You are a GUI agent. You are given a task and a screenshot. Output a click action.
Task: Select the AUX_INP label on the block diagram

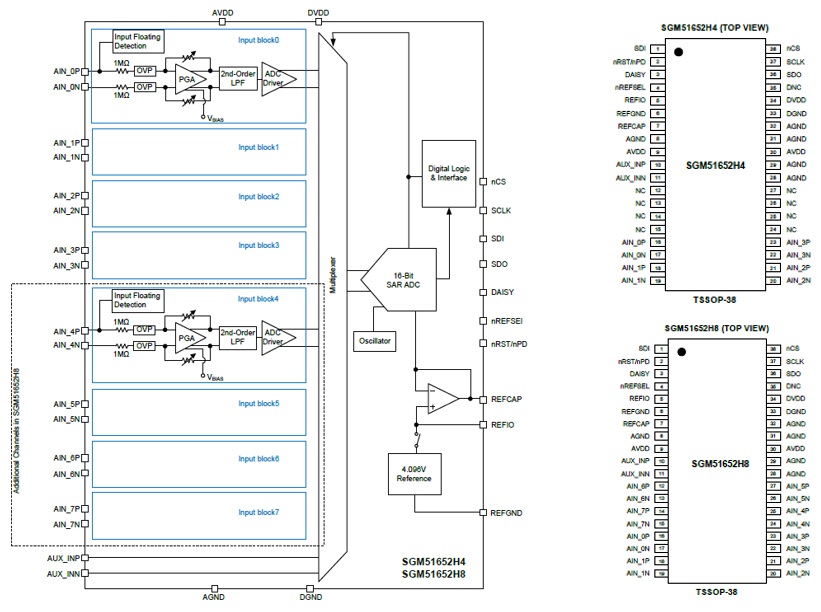pos(63,559)
